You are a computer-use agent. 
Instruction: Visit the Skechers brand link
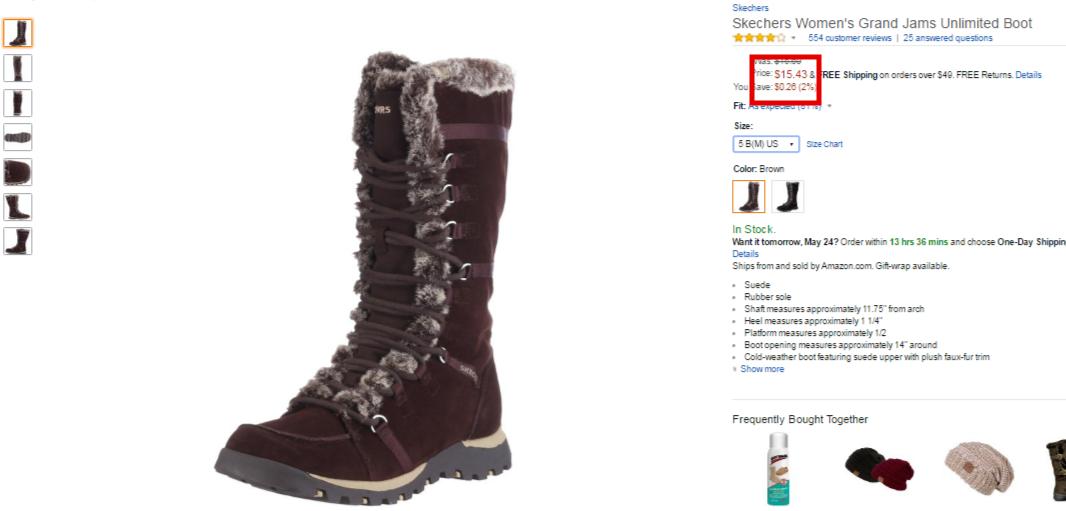[x=751, y=8]
